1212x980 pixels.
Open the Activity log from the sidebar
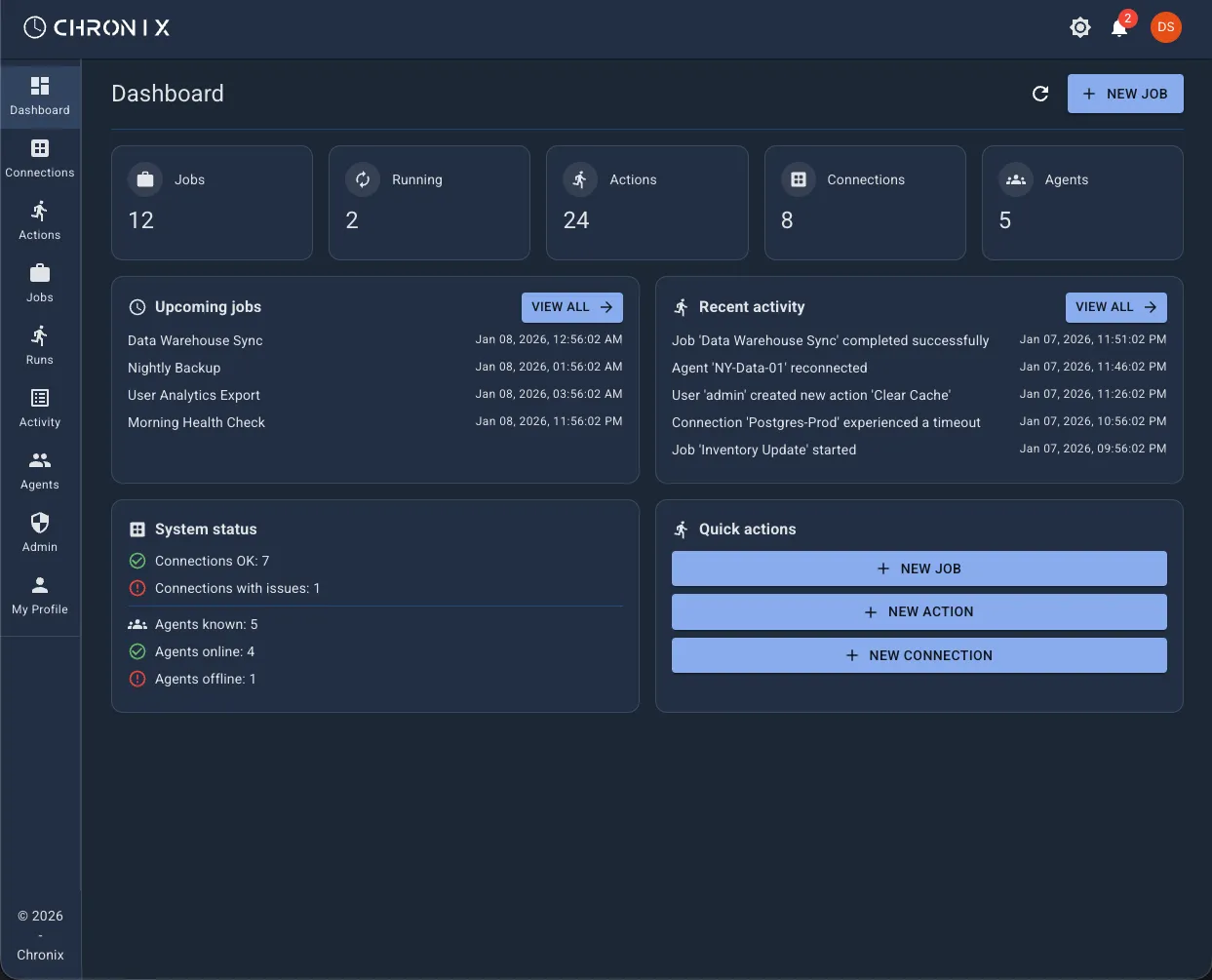[x=39, y=408]
